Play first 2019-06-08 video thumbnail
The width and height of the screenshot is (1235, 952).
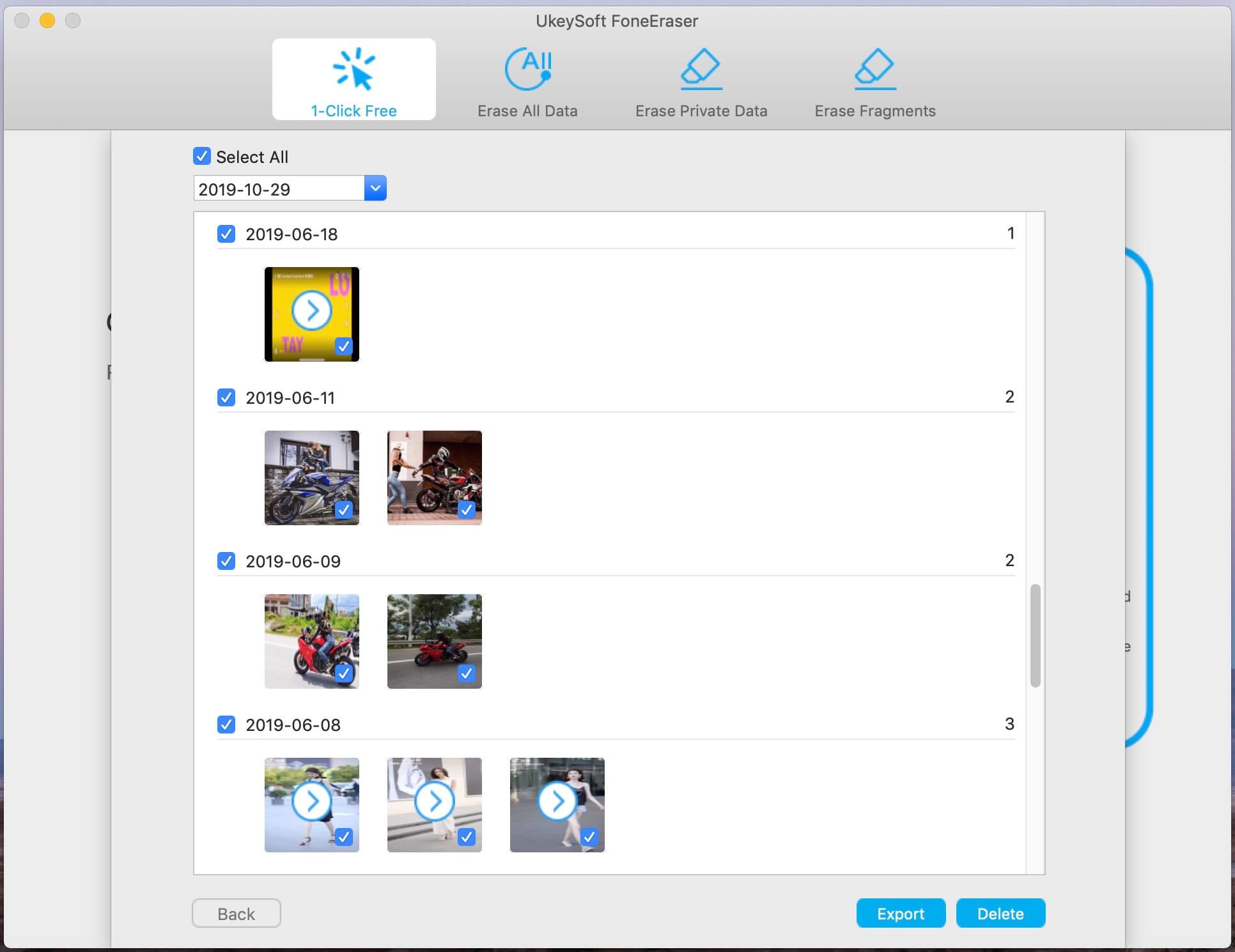click(311, 801)
